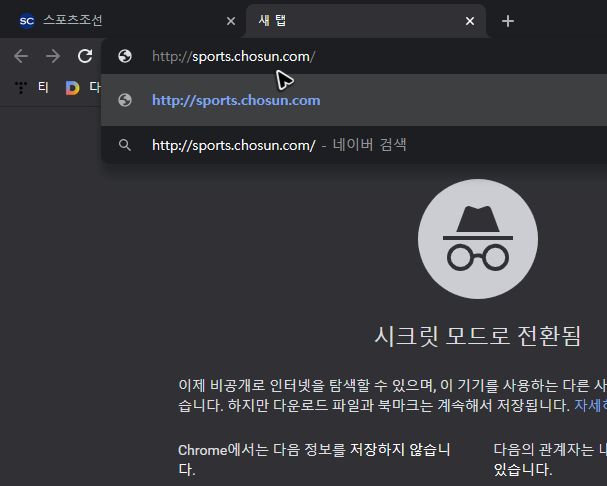The width and height of the screenshot is (607, 486).
Task: Open the 티 bookmark
Action: pyautogui.click(x=32, y=88)
